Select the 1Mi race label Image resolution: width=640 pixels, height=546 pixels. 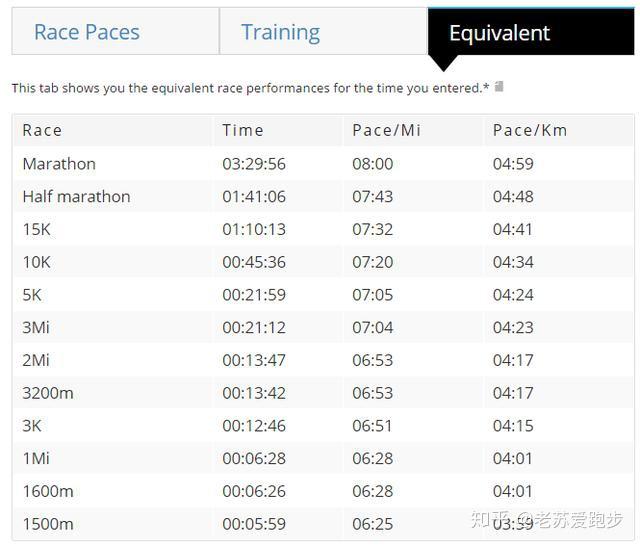(x=36, y=459)
